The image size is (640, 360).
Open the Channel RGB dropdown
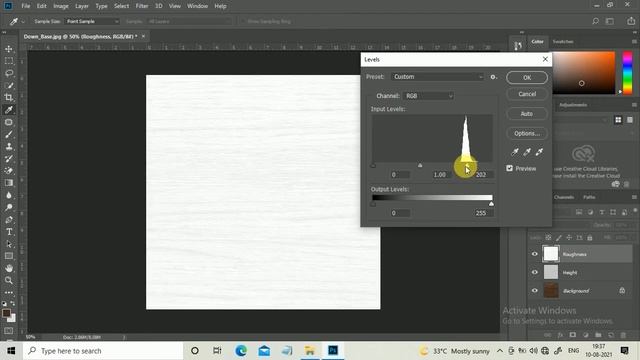click(x=428, y=96)
